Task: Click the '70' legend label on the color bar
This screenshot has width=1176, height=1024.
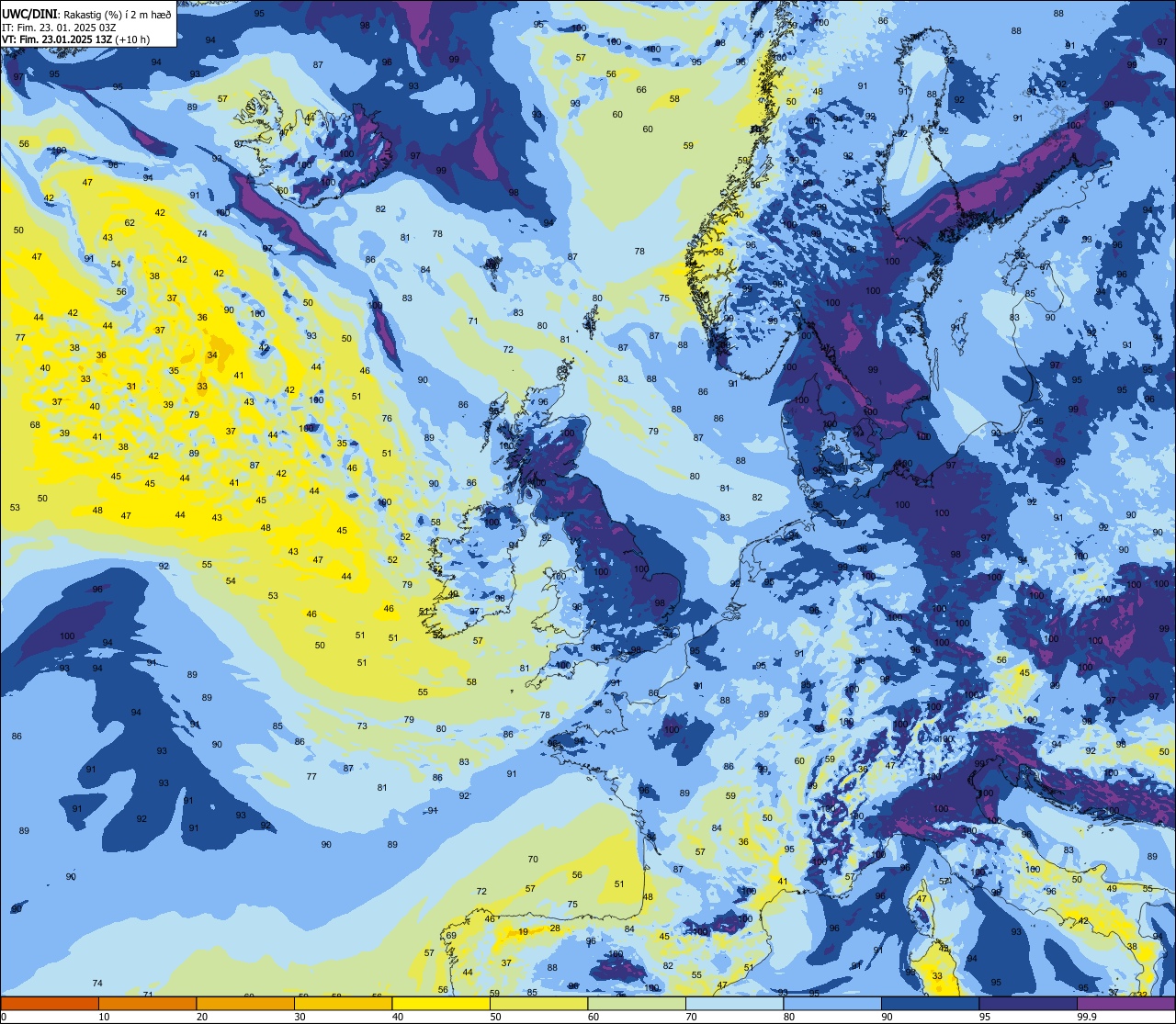Action: 691,1017
